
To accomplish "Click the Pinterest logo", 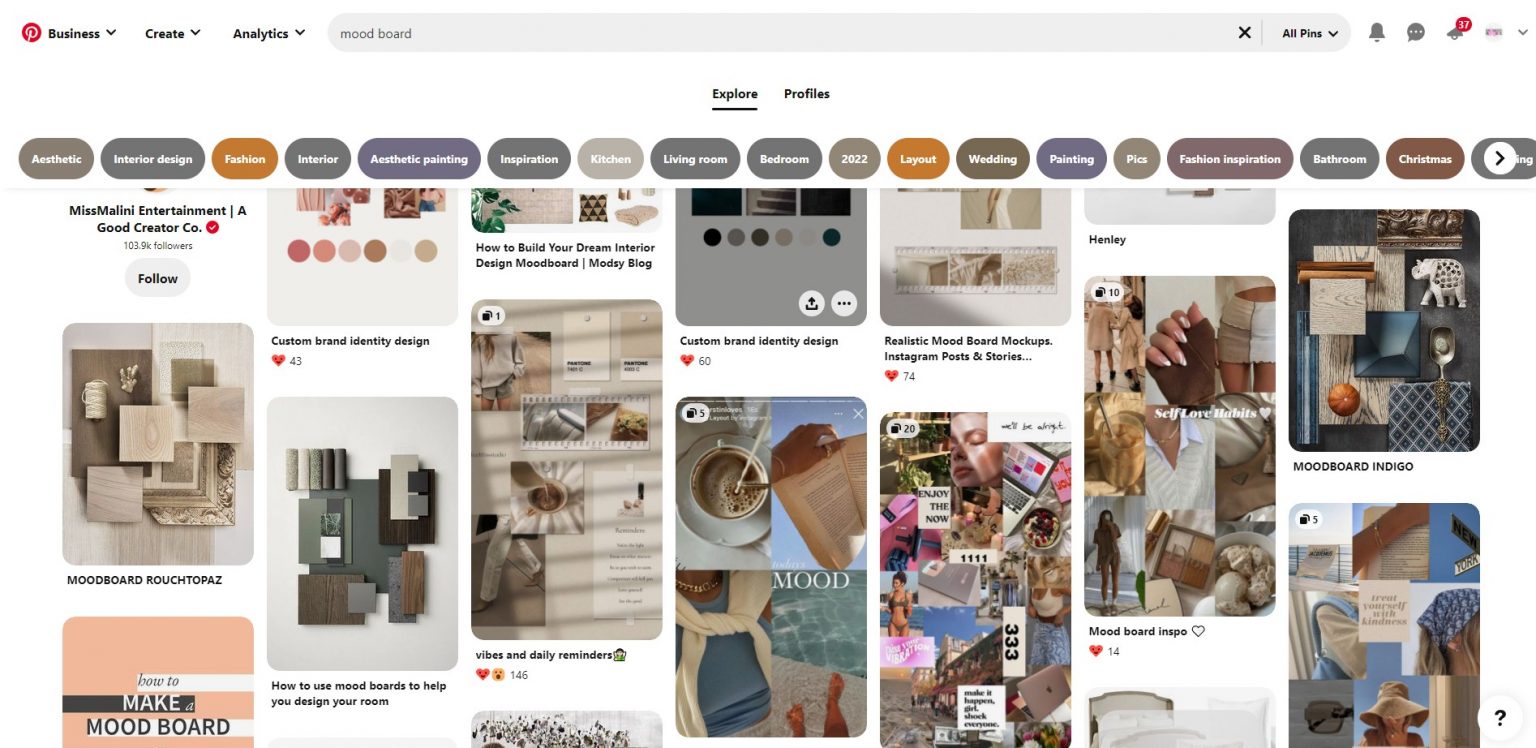I will 29,32.
